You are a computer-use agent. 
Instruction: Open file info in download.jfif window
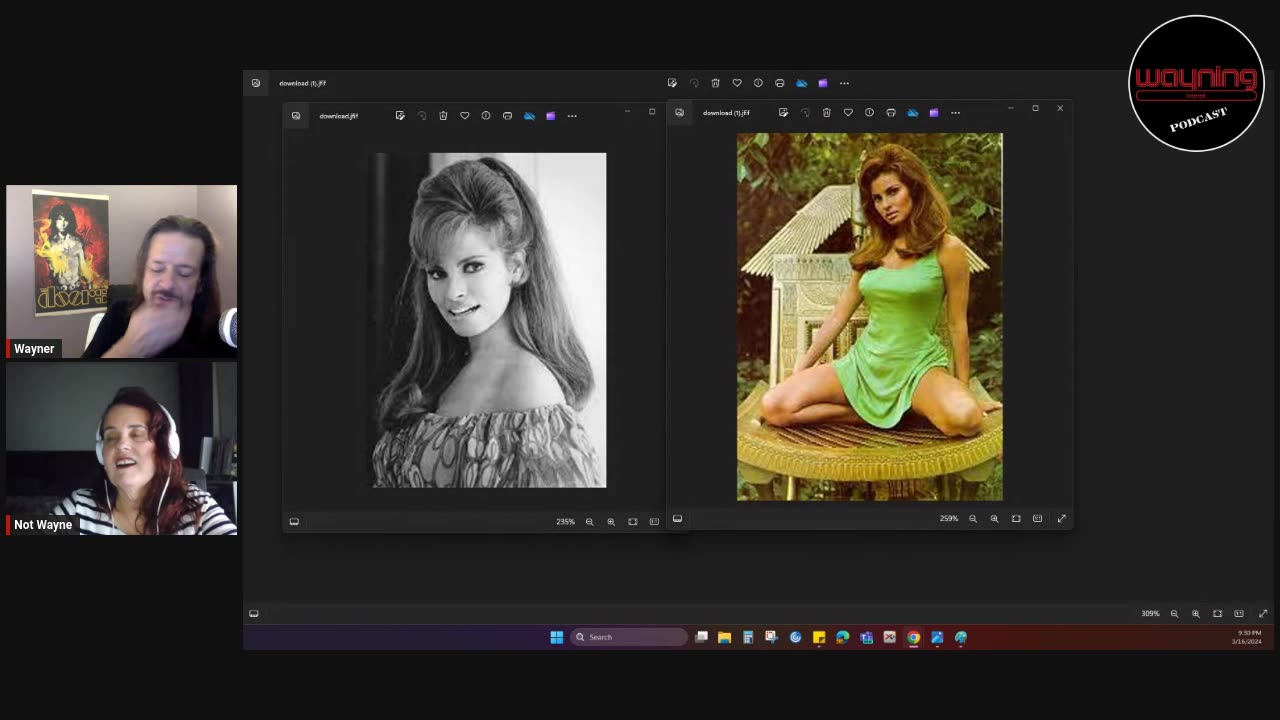[x=486, y=116]
